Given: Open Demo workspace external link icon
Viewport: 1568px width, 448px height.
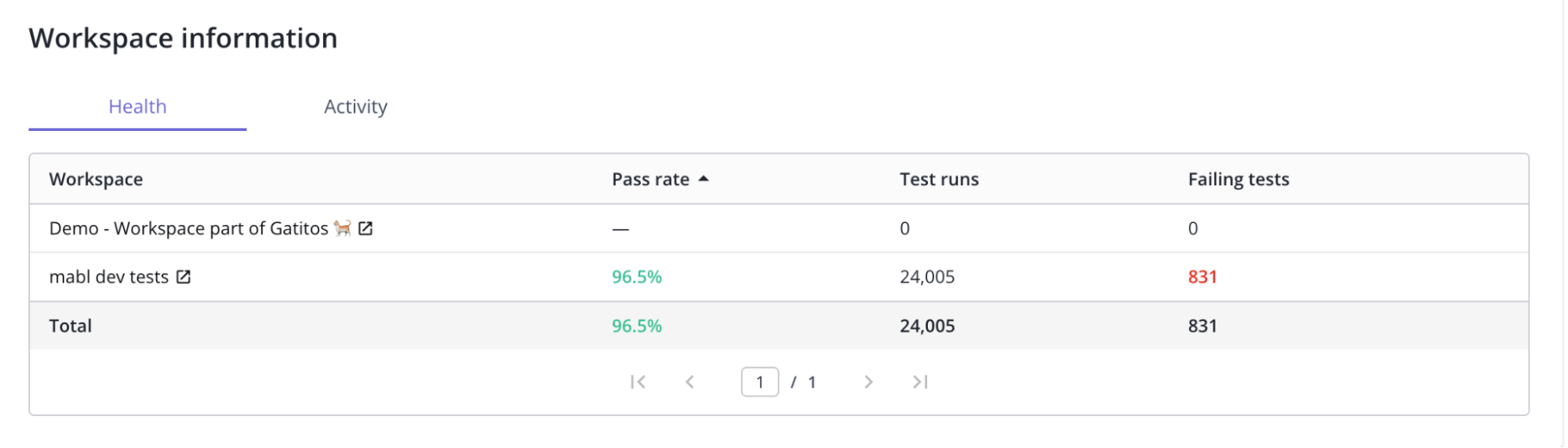Looking at the screenshot, I should (366, 228).
